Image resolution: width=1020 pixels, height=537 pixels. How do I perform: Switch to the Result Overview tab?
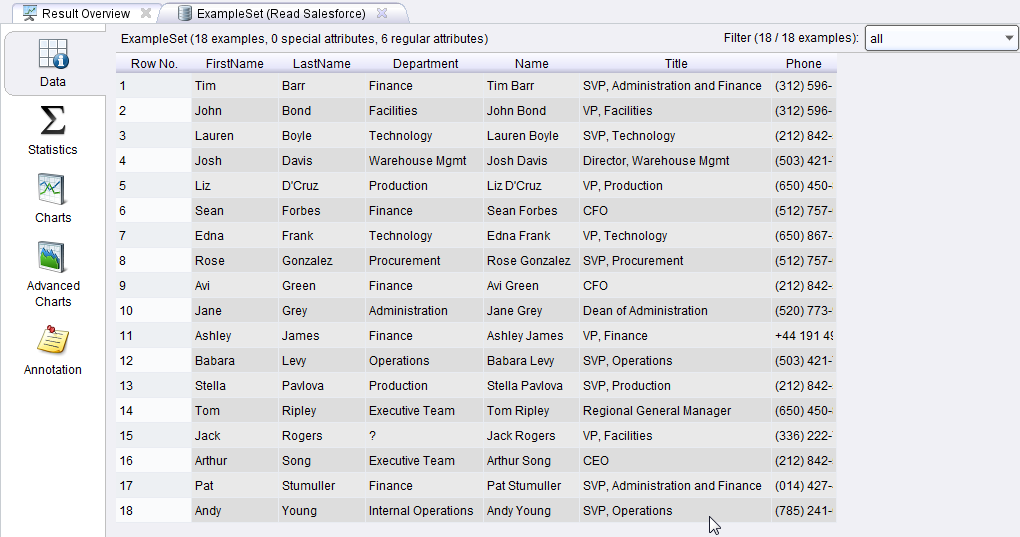(x=85, y=14)
